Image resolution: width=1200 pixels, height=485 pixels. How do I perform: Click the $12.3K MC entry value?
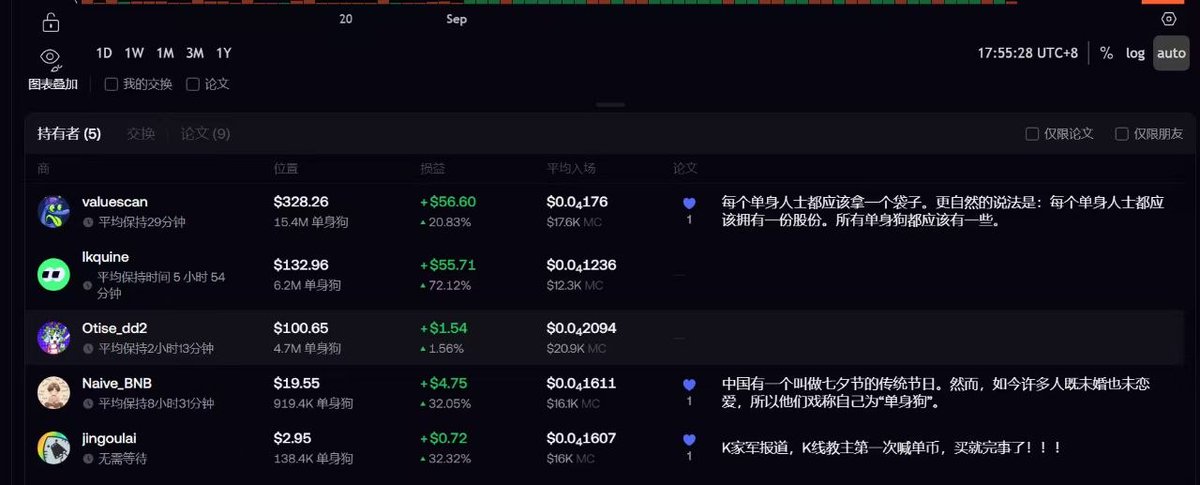pyautogui.click(x=575, y=285)
